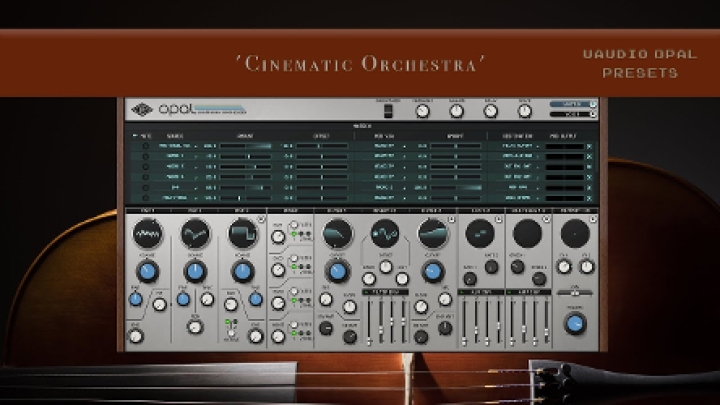Open the destination dropdown in the third matrix row
Image resolution: width=720 pixels, height=405 pixels.
pos(519,167)
